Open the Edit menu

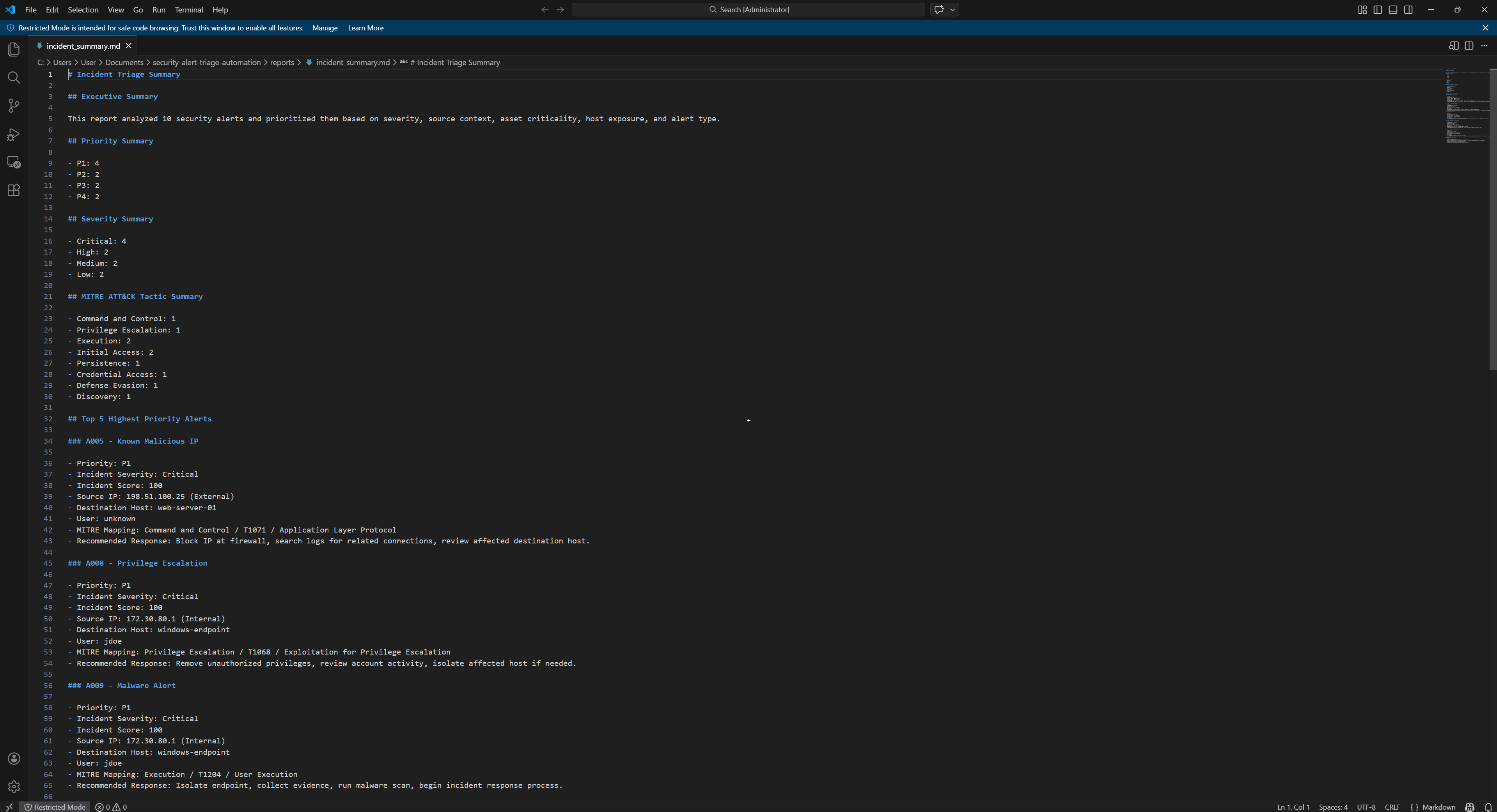52,9
